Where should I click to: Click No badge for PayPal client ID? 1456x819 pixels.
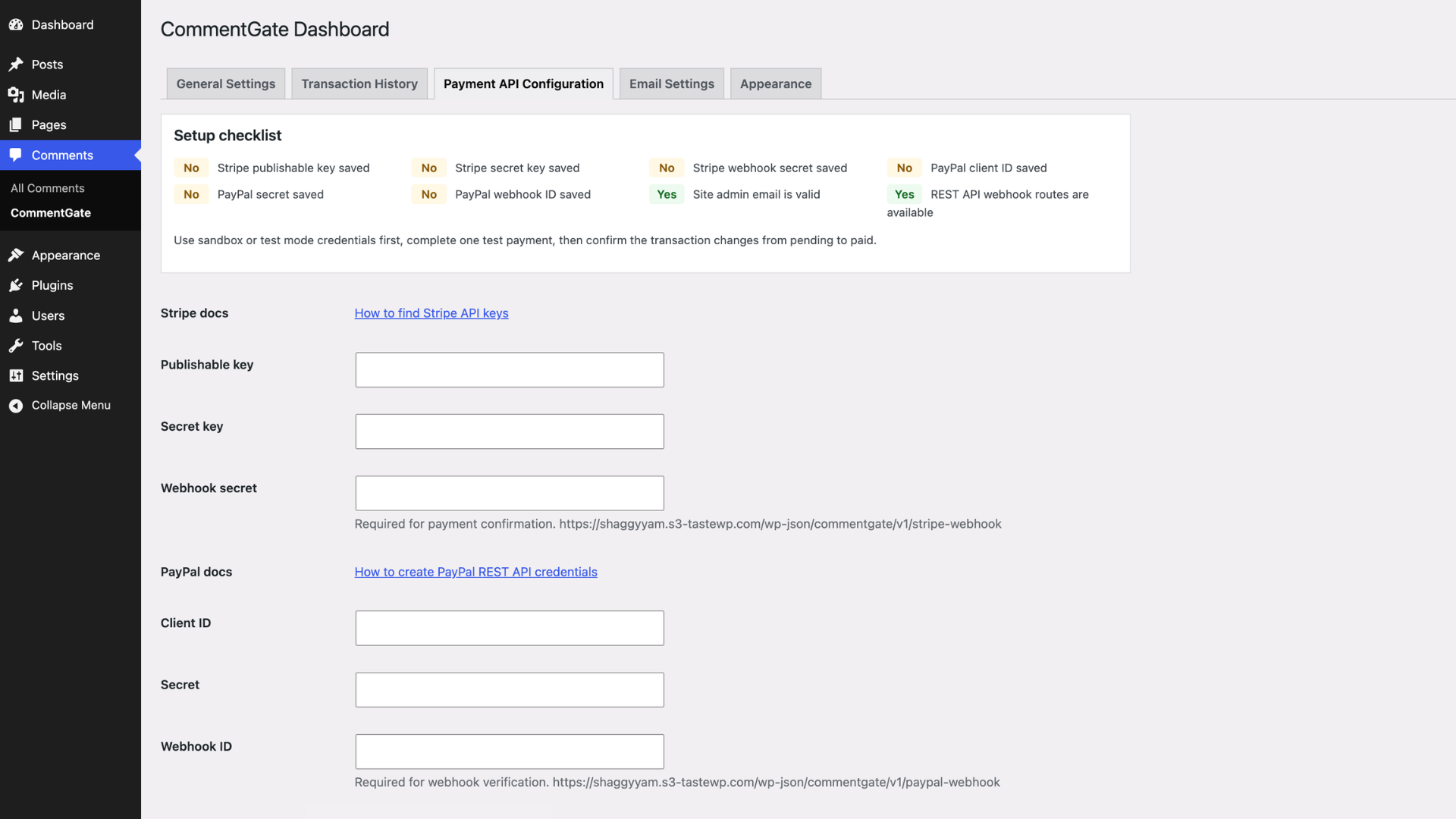(905, 168)
